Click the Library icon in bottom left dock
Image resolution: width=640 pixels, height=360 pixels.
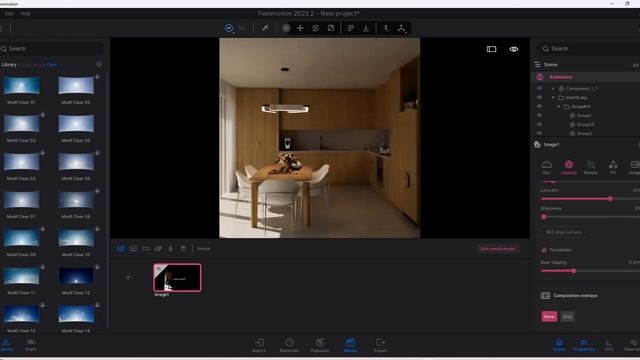coord(7,345)
